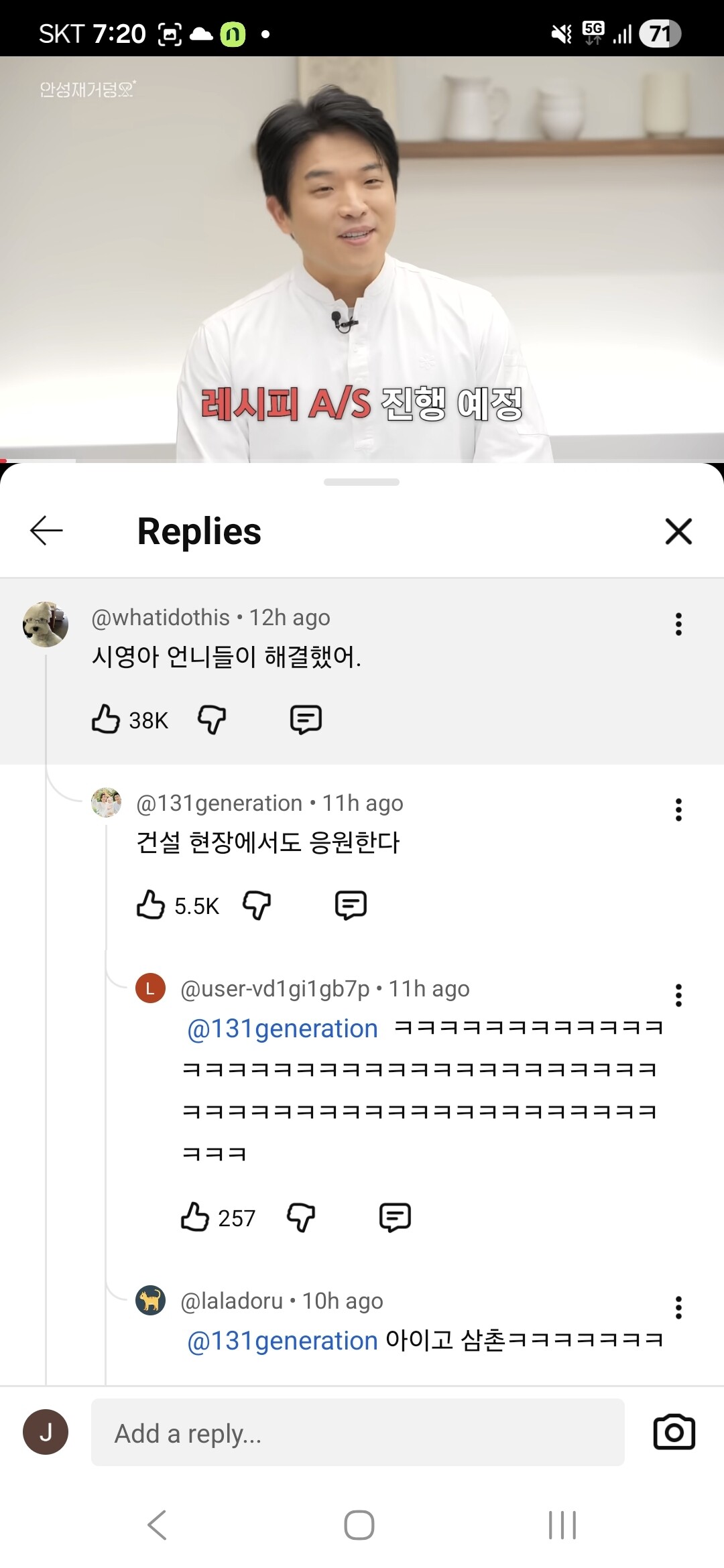Like the @whatidothis comment
Viewport: 724px width, 1568px height.
(x=106, y=719)
